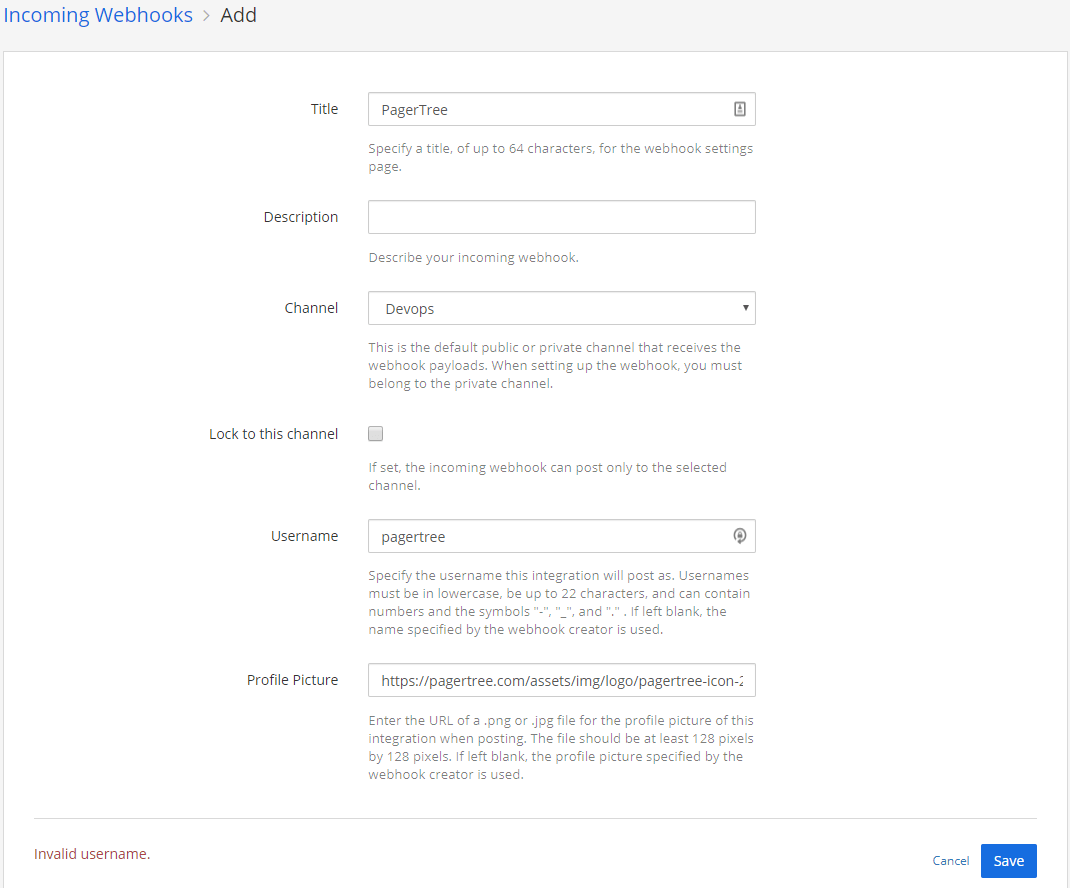Click into the empty Description field
The height and width of the screenshot is (888, 1070).
[x=561, y=217]
